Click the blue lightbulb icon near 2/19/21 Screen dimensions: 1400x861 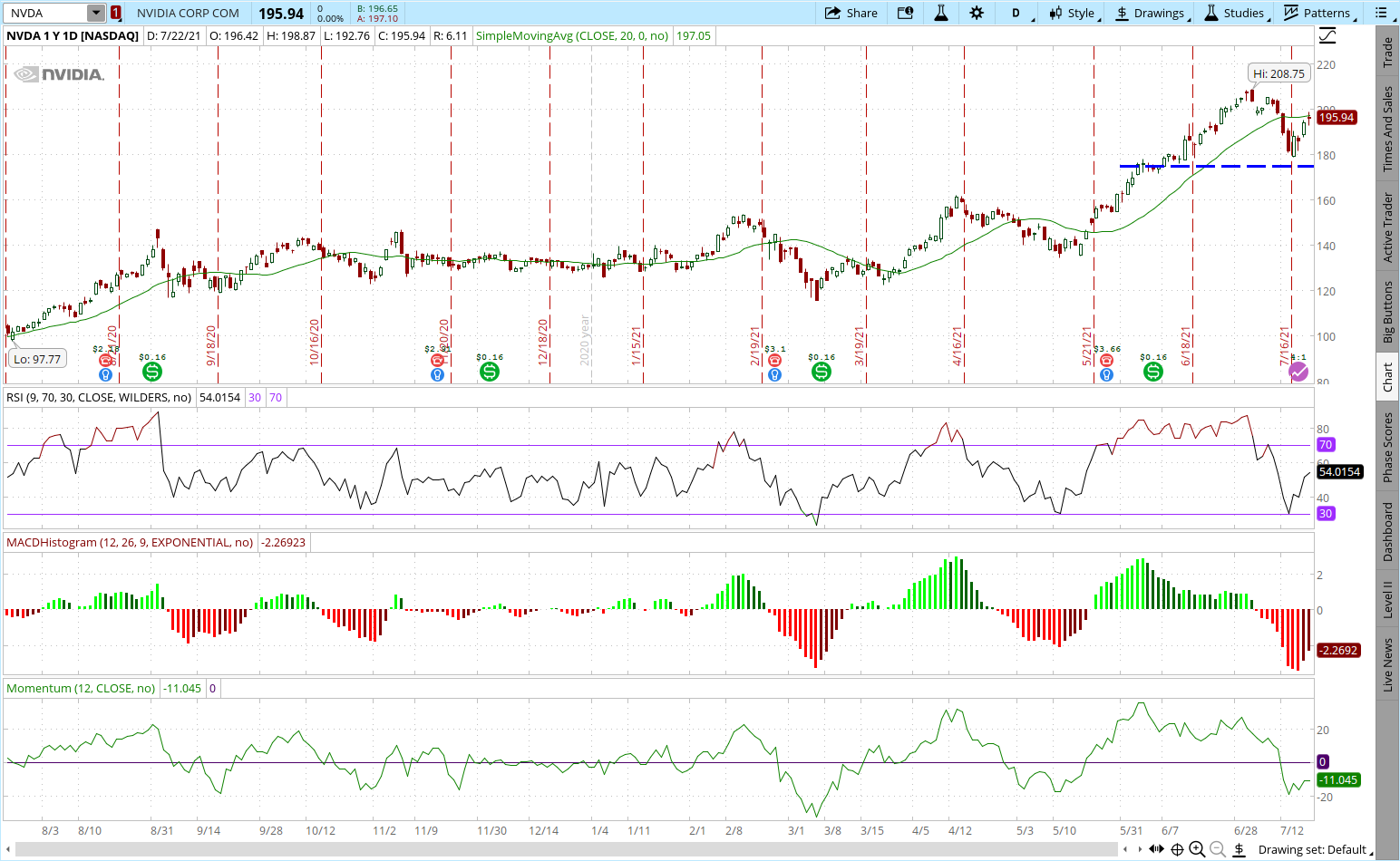tap(774, 374)
